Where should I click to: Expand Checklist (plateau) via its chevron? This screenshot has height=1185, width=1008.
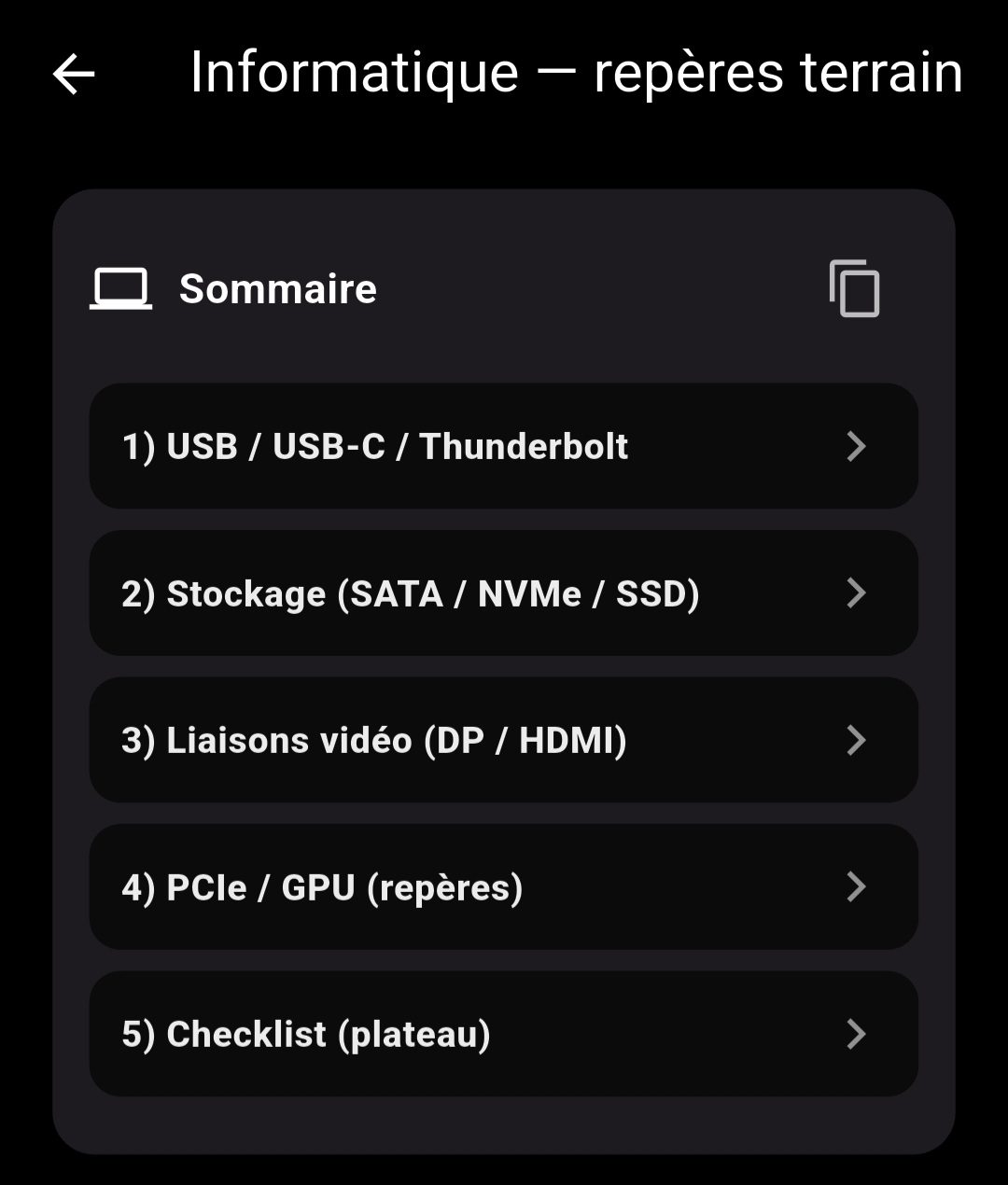point(856,1034)
